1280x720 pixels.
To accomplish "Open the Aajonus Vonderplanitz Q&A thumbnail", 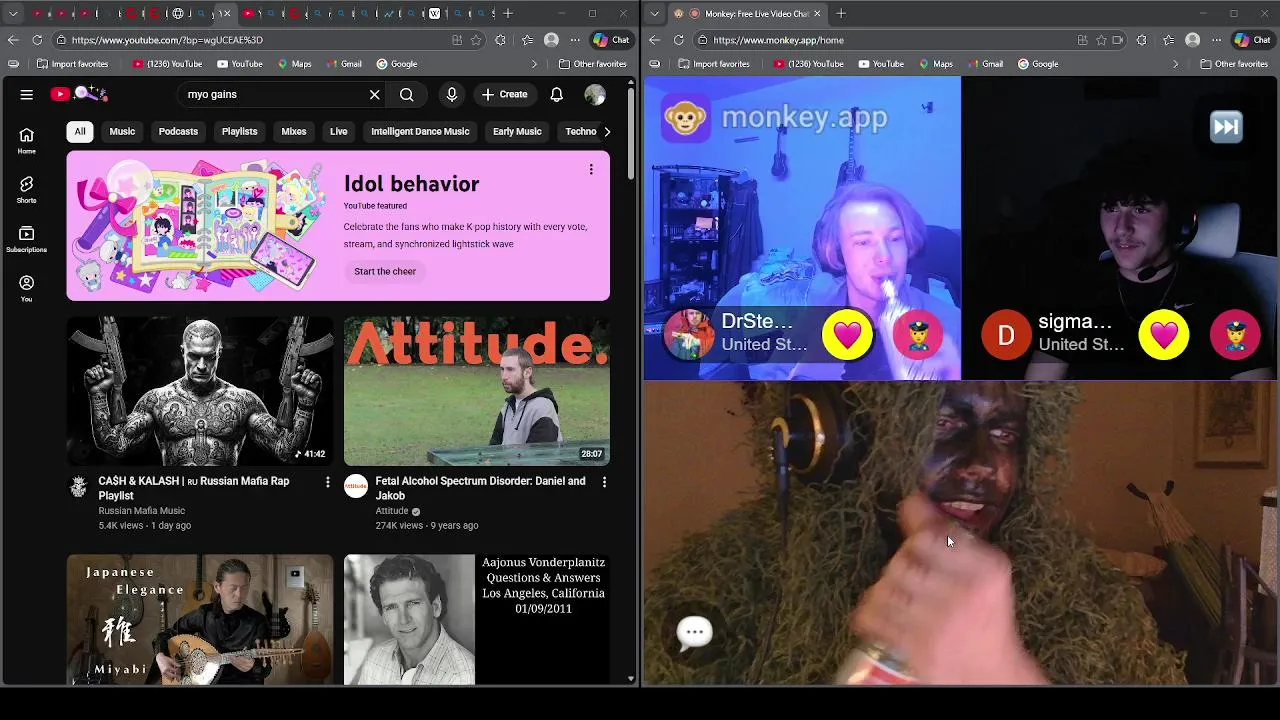I will click(477, 620).
